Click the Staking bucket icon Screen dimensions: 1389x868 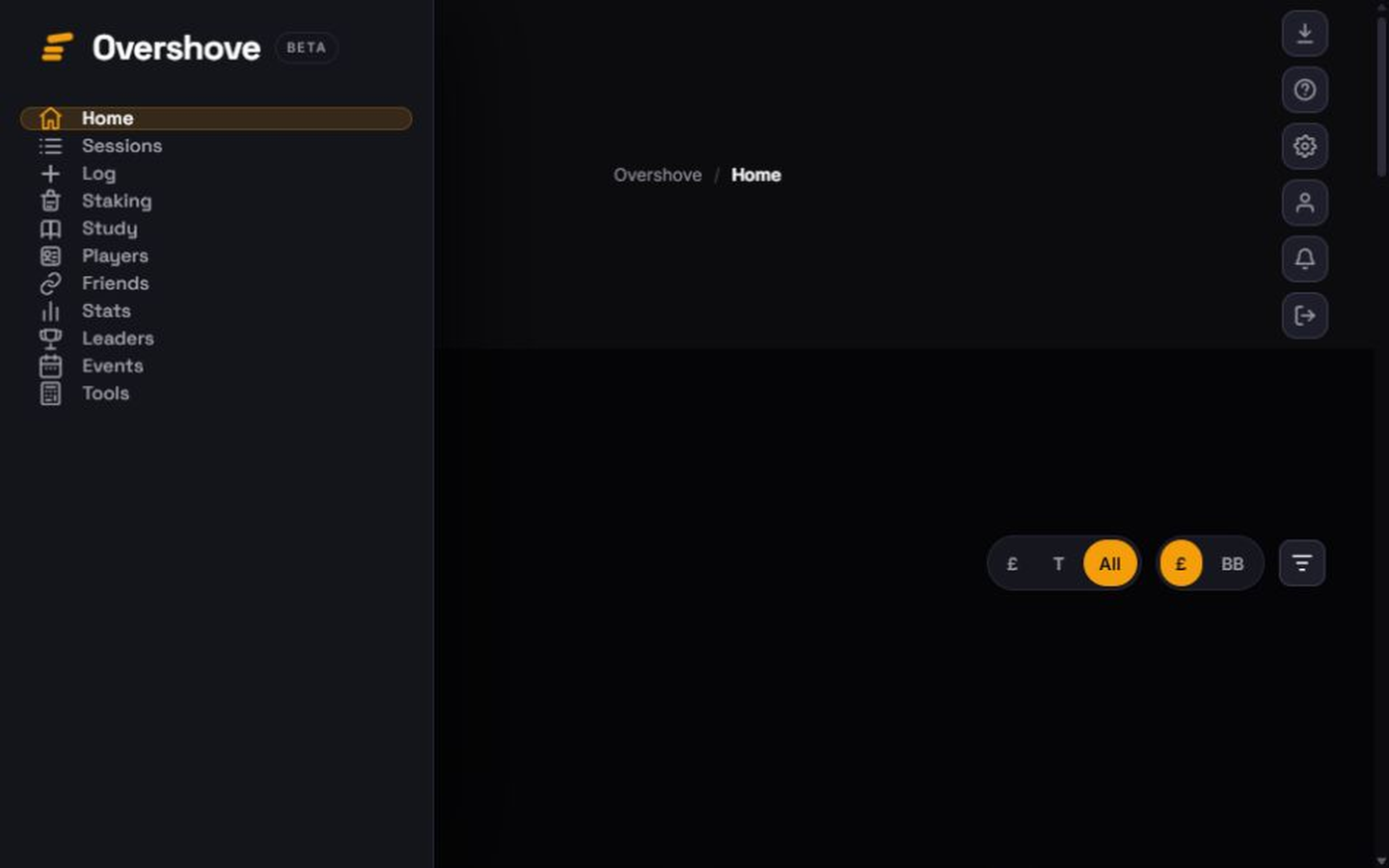[x=50, y=201]
